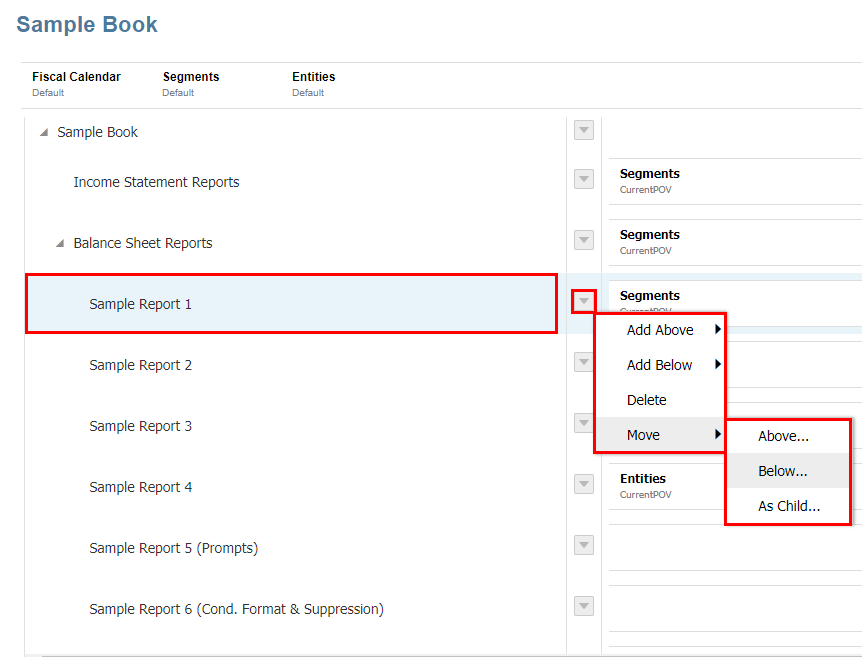Open Balance Sheet Reports action dropdown

(584, 240)
